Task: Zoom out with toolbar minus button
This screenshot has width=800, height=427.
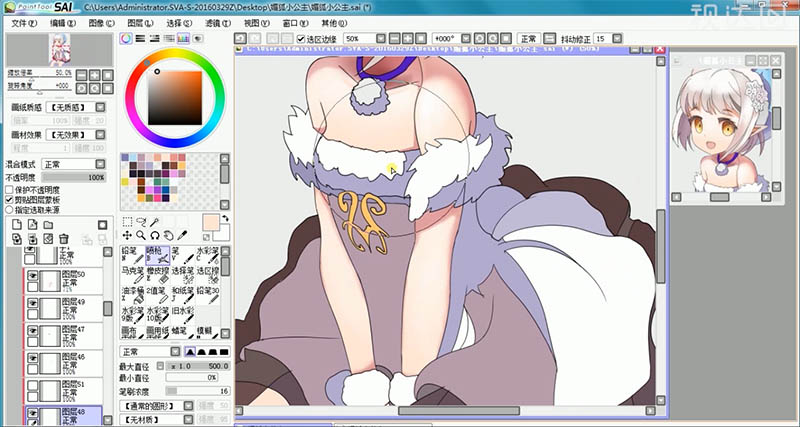Action: click(x=394, y=39)
